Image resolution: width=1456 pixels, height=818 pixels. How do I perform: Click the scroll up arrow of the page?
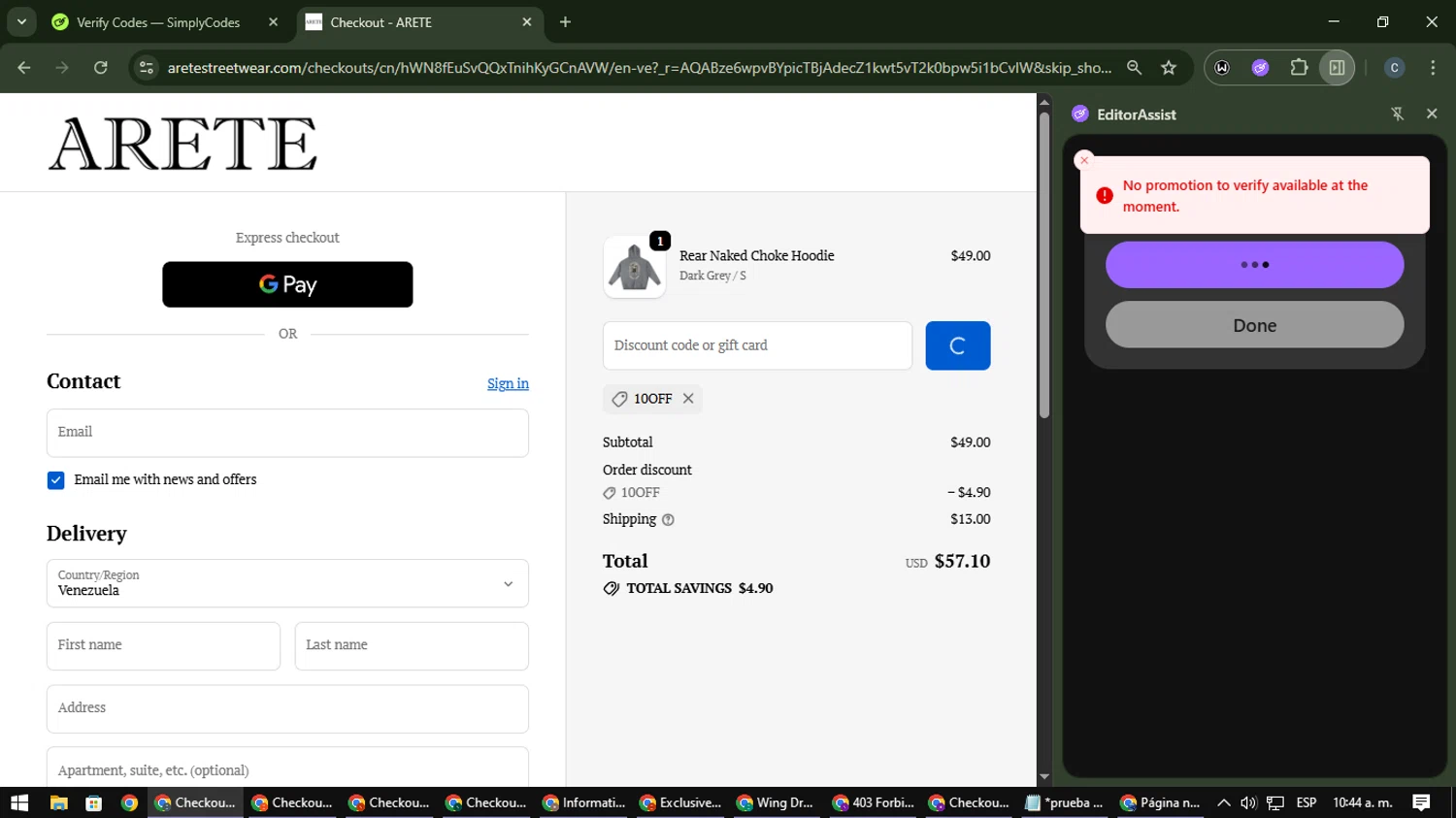[1044, 101]
